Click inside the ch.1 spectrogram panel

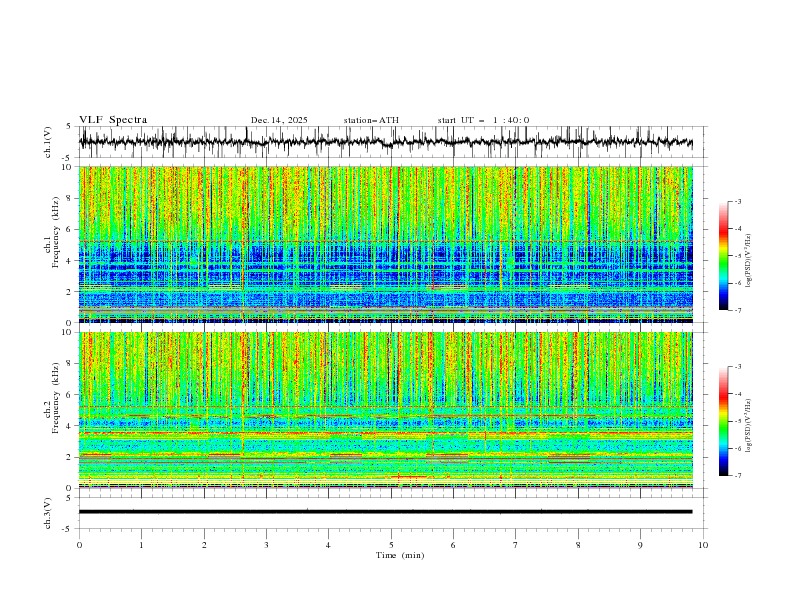[385, 244]
